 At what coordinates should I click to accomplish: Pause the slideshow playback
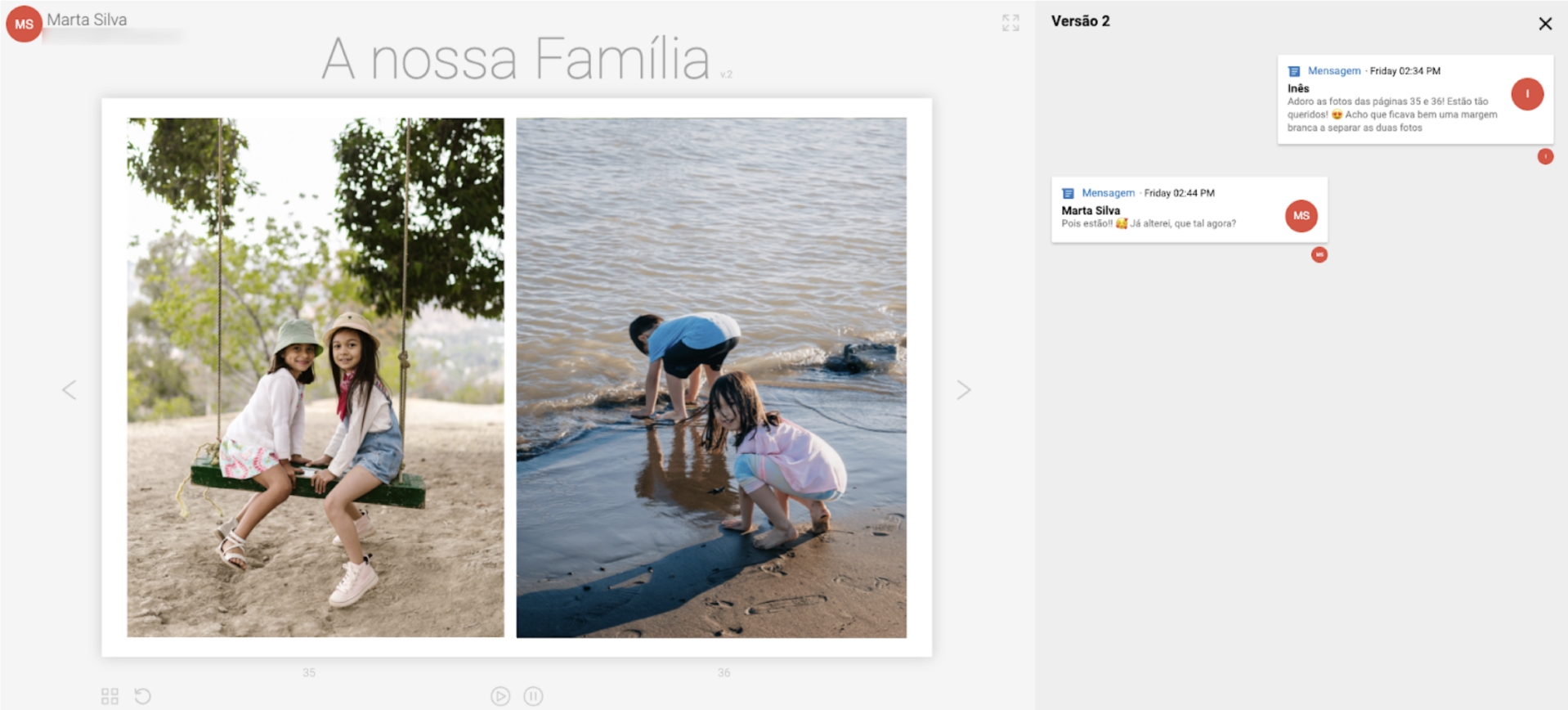pyautogui.click(x=533, y=696)
